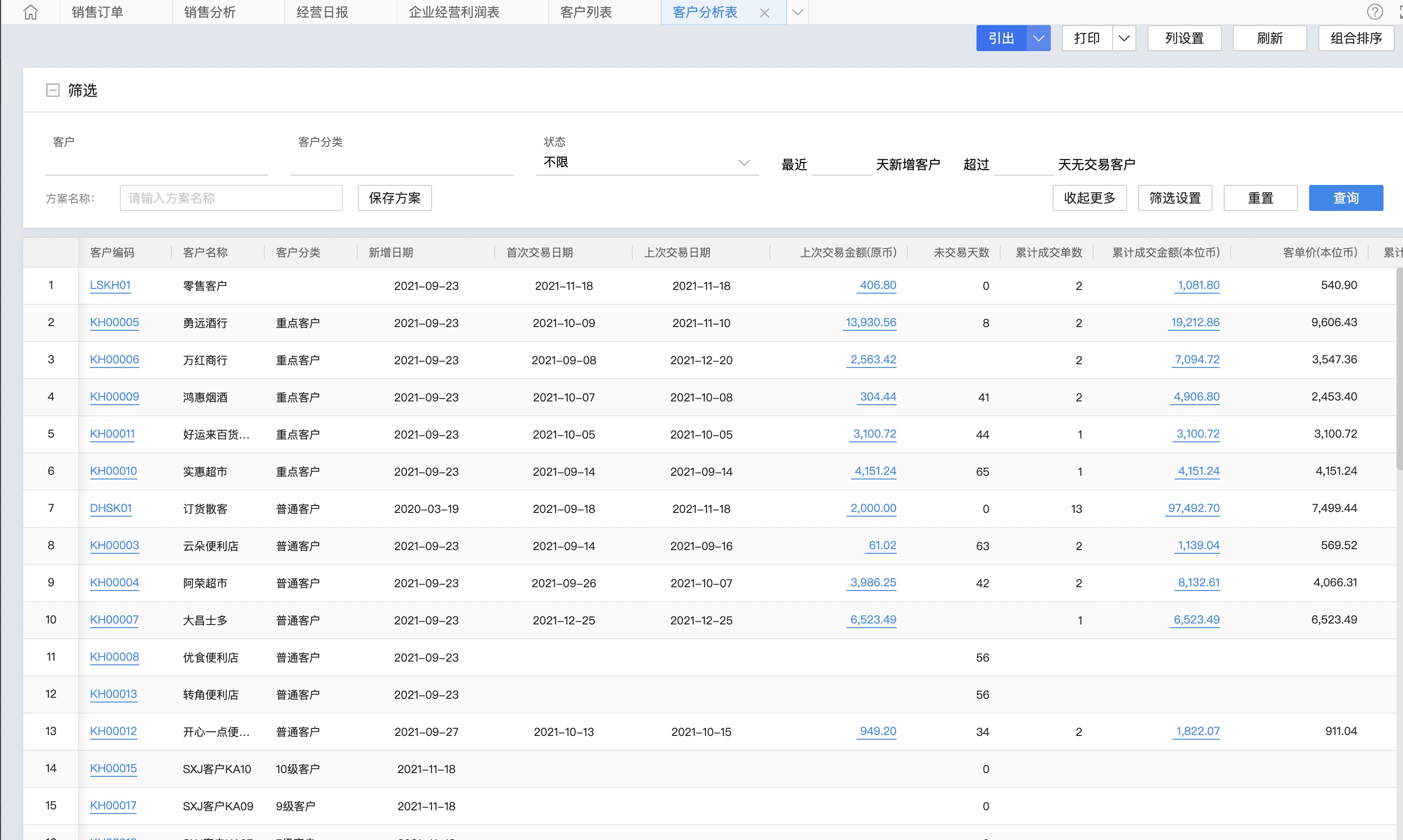
Task: Open amount link 97,492.70
Action: 1193,508
